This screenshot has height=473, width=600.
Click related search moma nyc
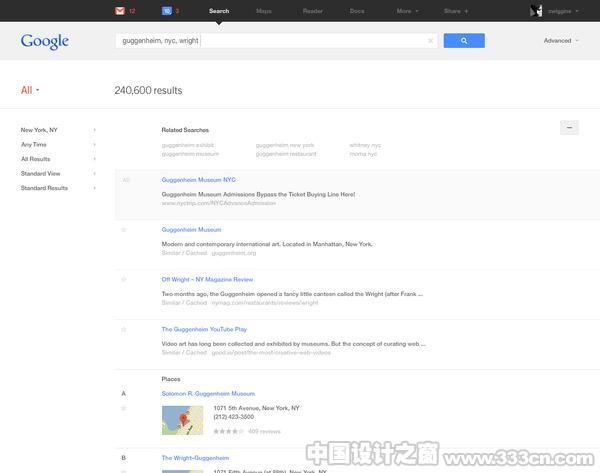(x=363, y=154)
